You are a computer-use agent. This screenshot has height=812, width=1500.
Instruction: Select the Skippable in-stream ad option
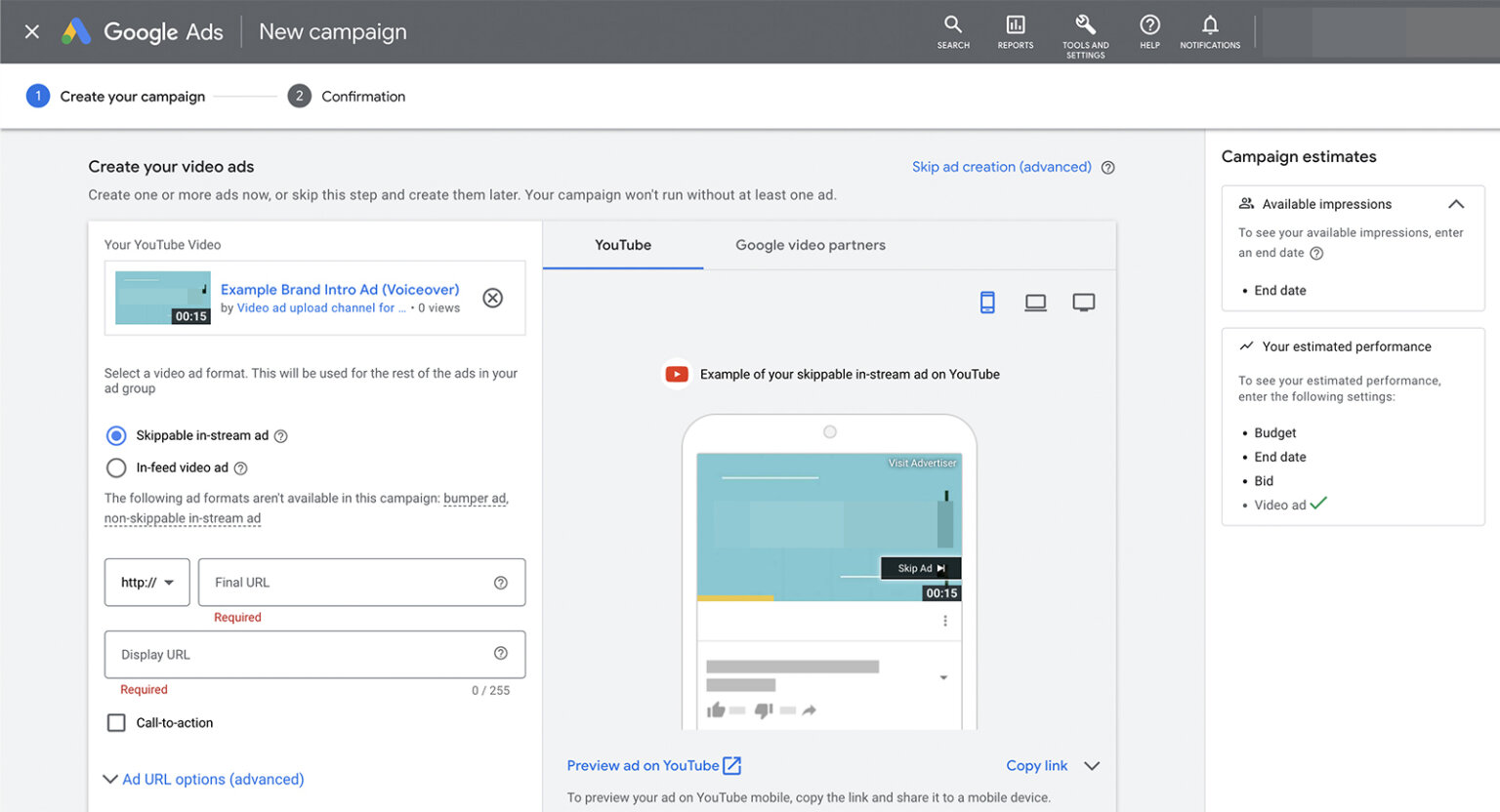point(116,435)
